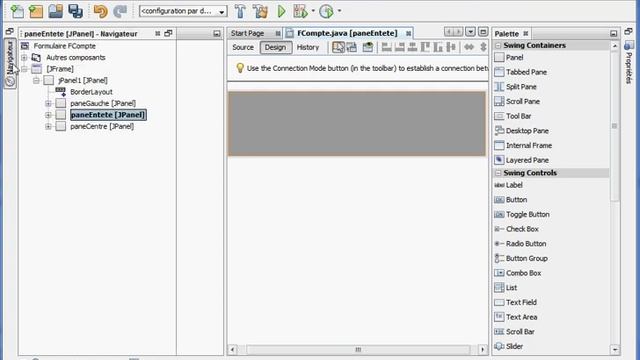640x360 pixels.
Task: Open the arrow menu next to Profile icon
Action: [339, 11]
